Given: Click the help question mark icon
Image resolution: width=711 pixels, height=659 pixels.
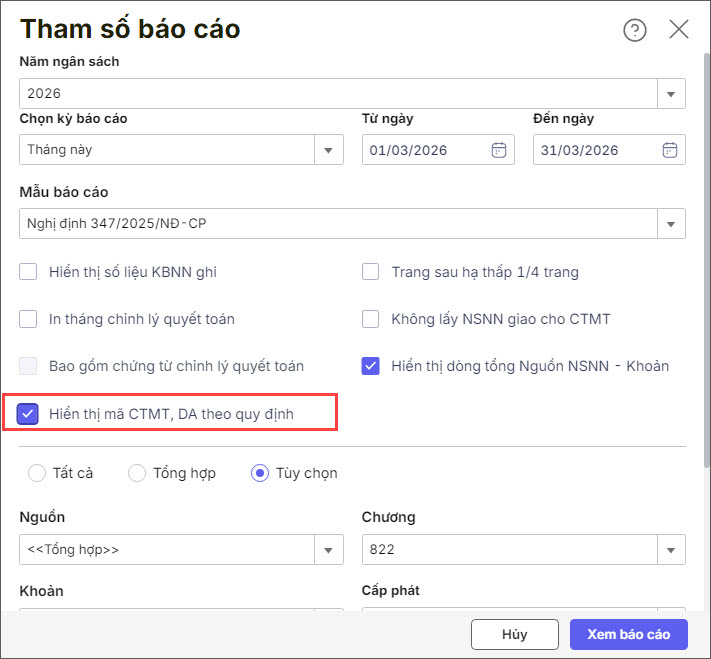Looking at the screenshot, I should click(634, 30).
